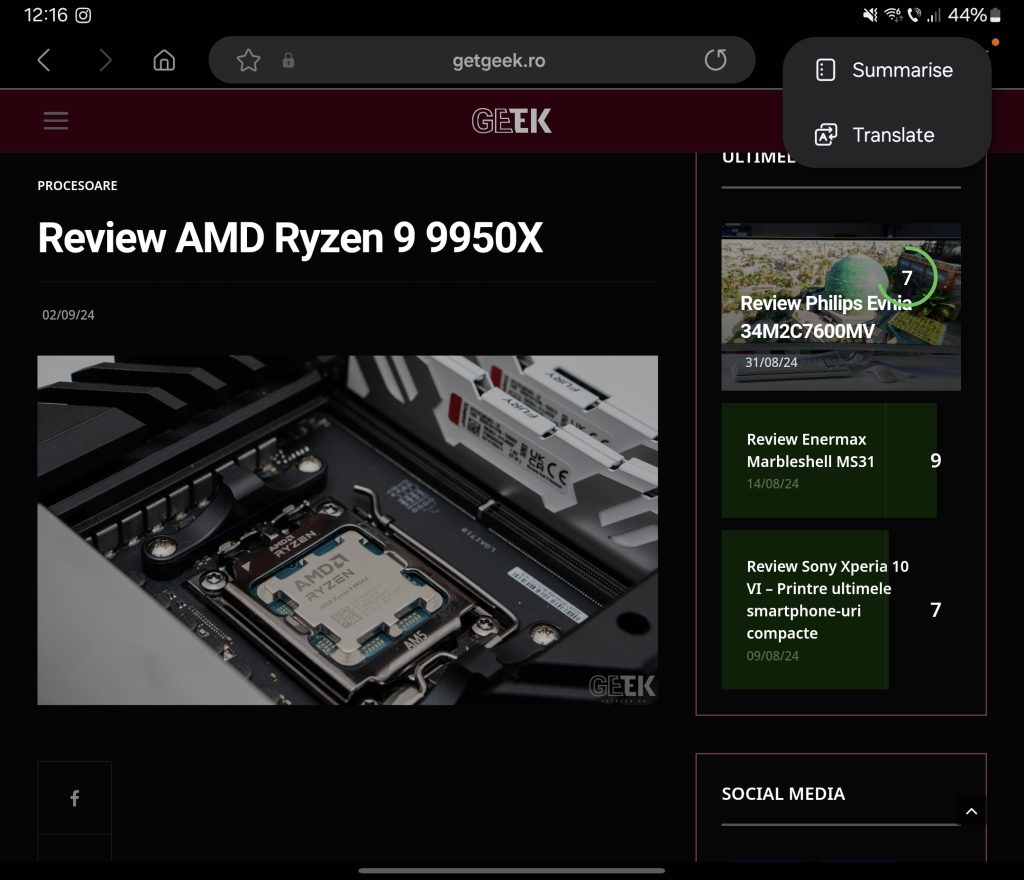
Task: Click the SOCIAL MEDIA section heading
Action: [x=783, y=794]
